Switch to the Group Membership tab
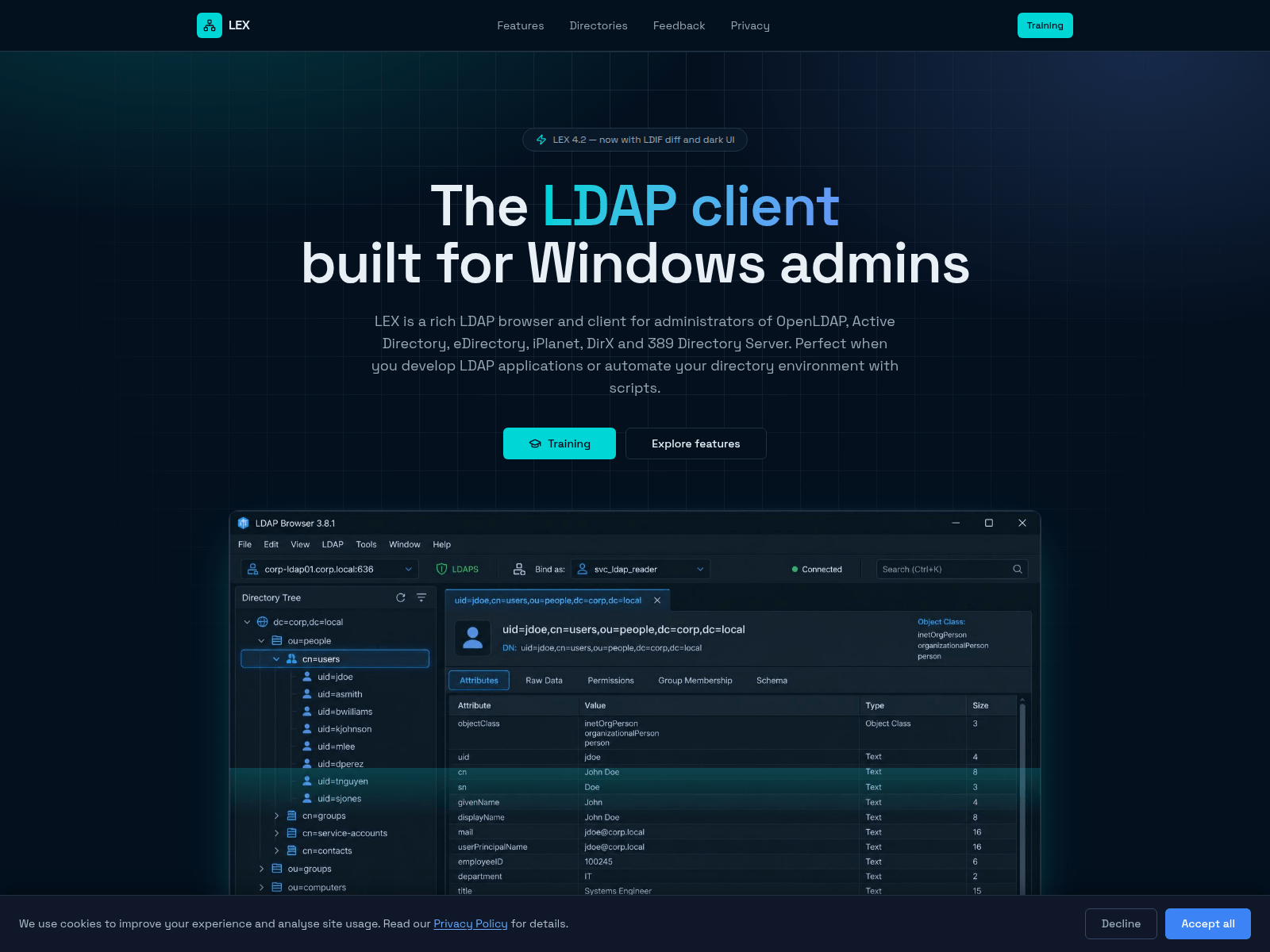 tap(695, 680)
